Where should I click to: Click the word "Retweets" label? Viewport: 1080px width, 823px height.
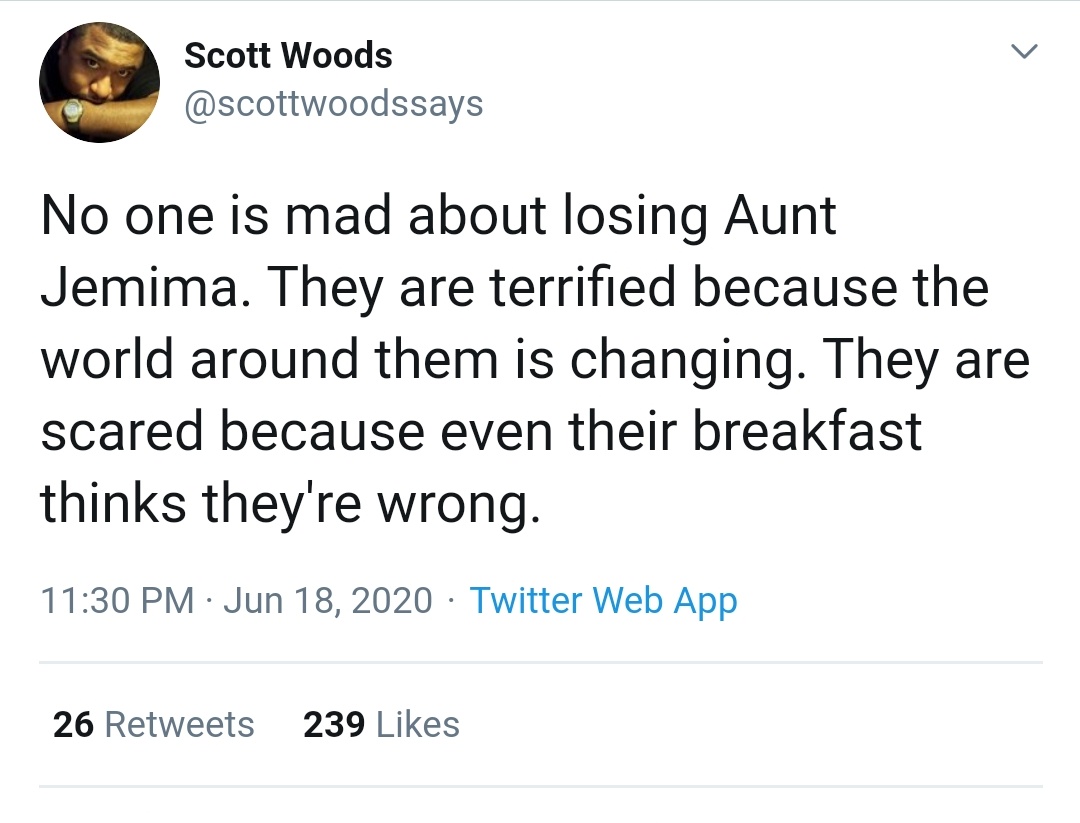pyautogui.click(x=179, y=724)
